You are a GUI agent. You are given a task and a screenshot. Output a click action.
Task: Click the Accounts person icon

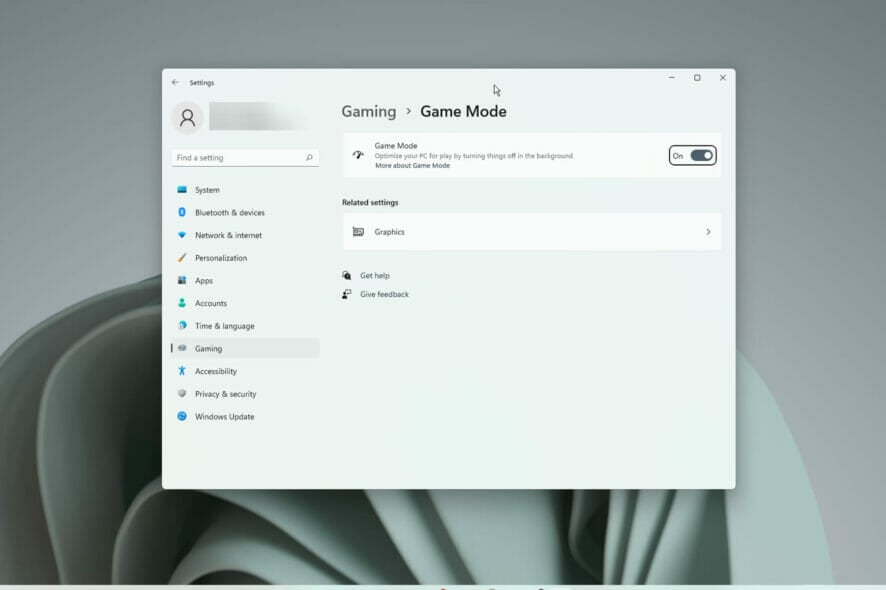point(182,303)
